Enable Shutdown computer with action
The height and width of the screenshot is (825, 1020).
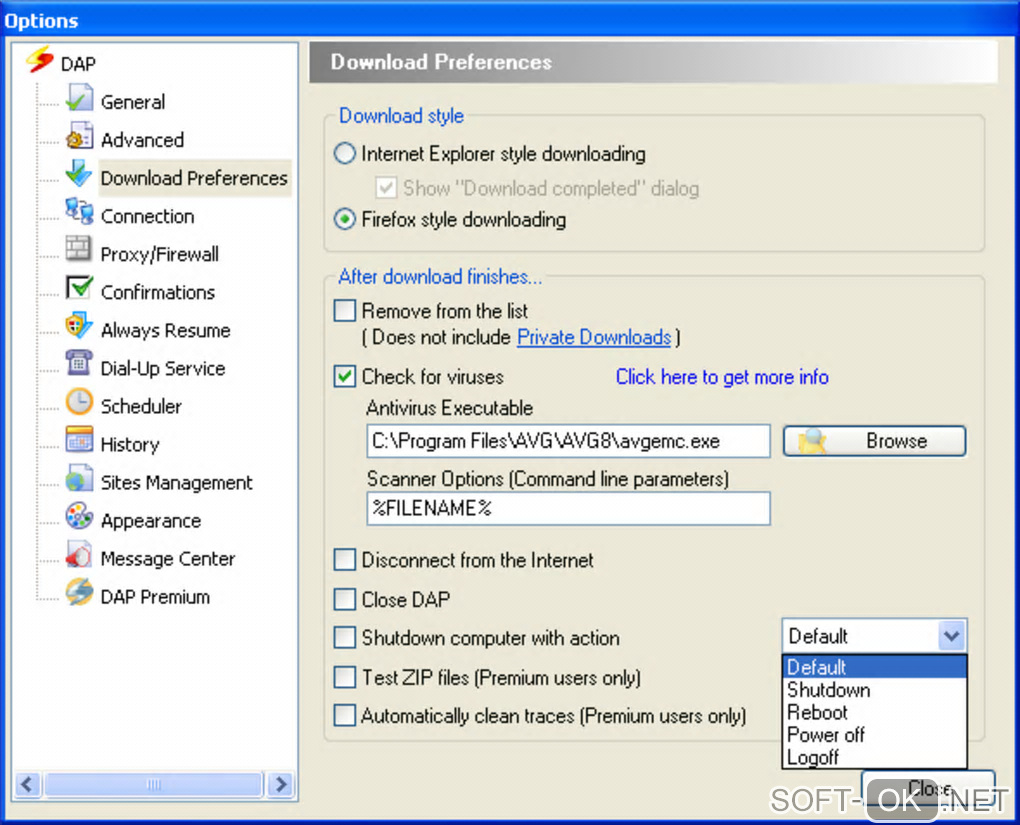pyautogui.click(x=345, y=638)
